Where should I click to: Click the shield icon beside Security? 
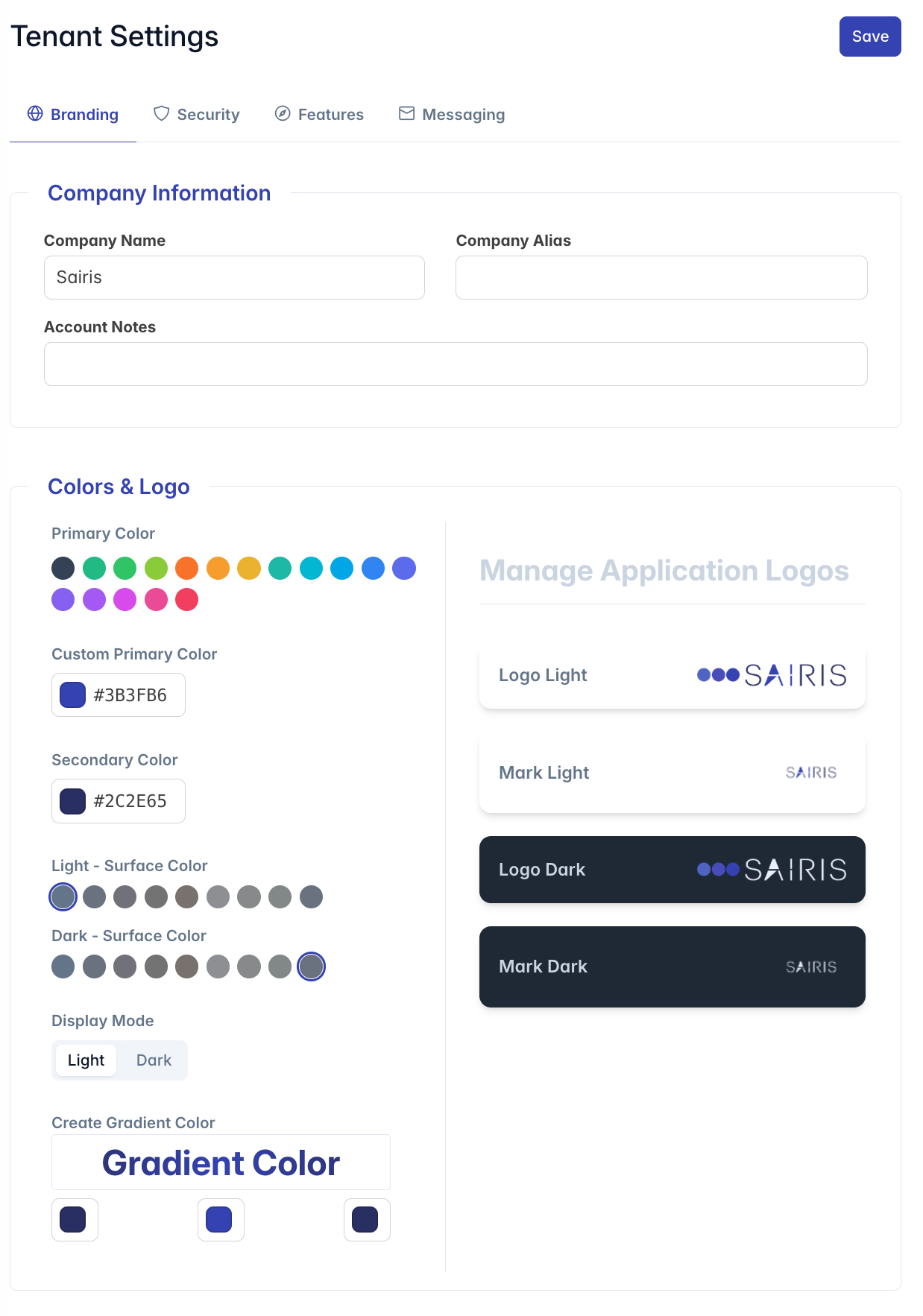pos(161,113)
